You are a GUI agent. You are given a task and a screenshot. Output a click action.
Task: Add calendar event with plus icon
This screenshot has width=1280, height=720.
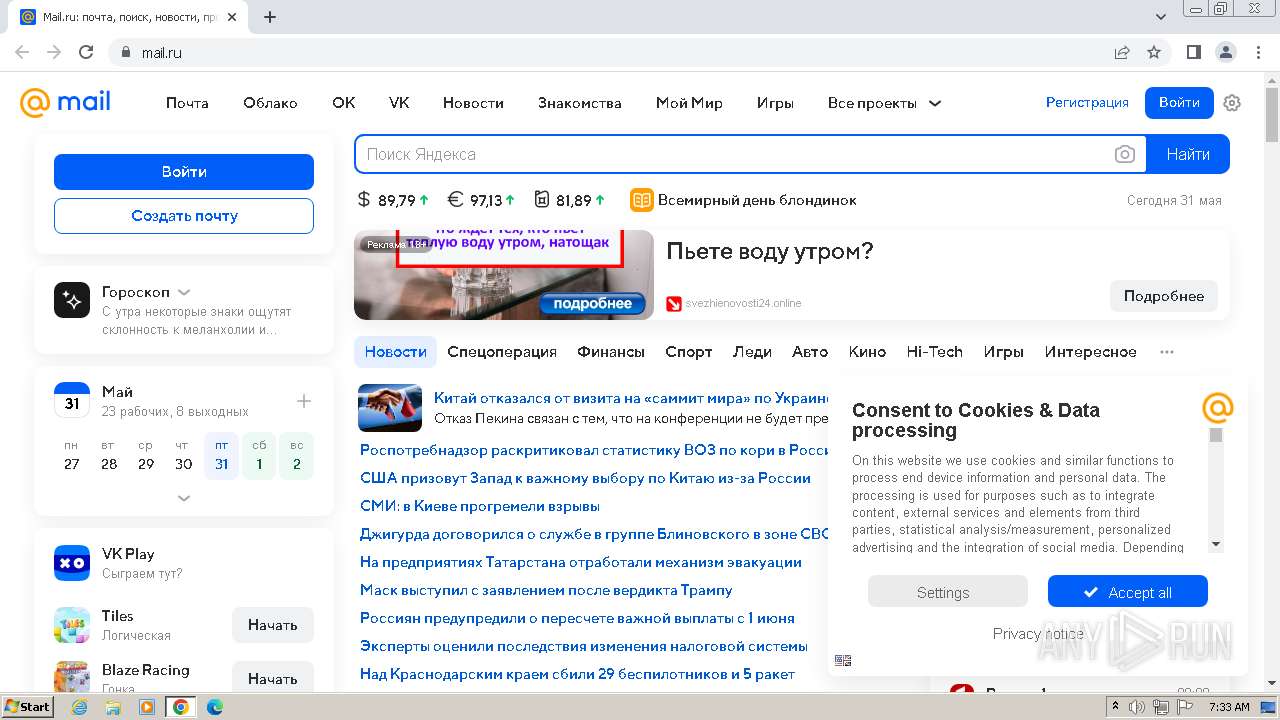pyautogui.click(x=304, y=401)
